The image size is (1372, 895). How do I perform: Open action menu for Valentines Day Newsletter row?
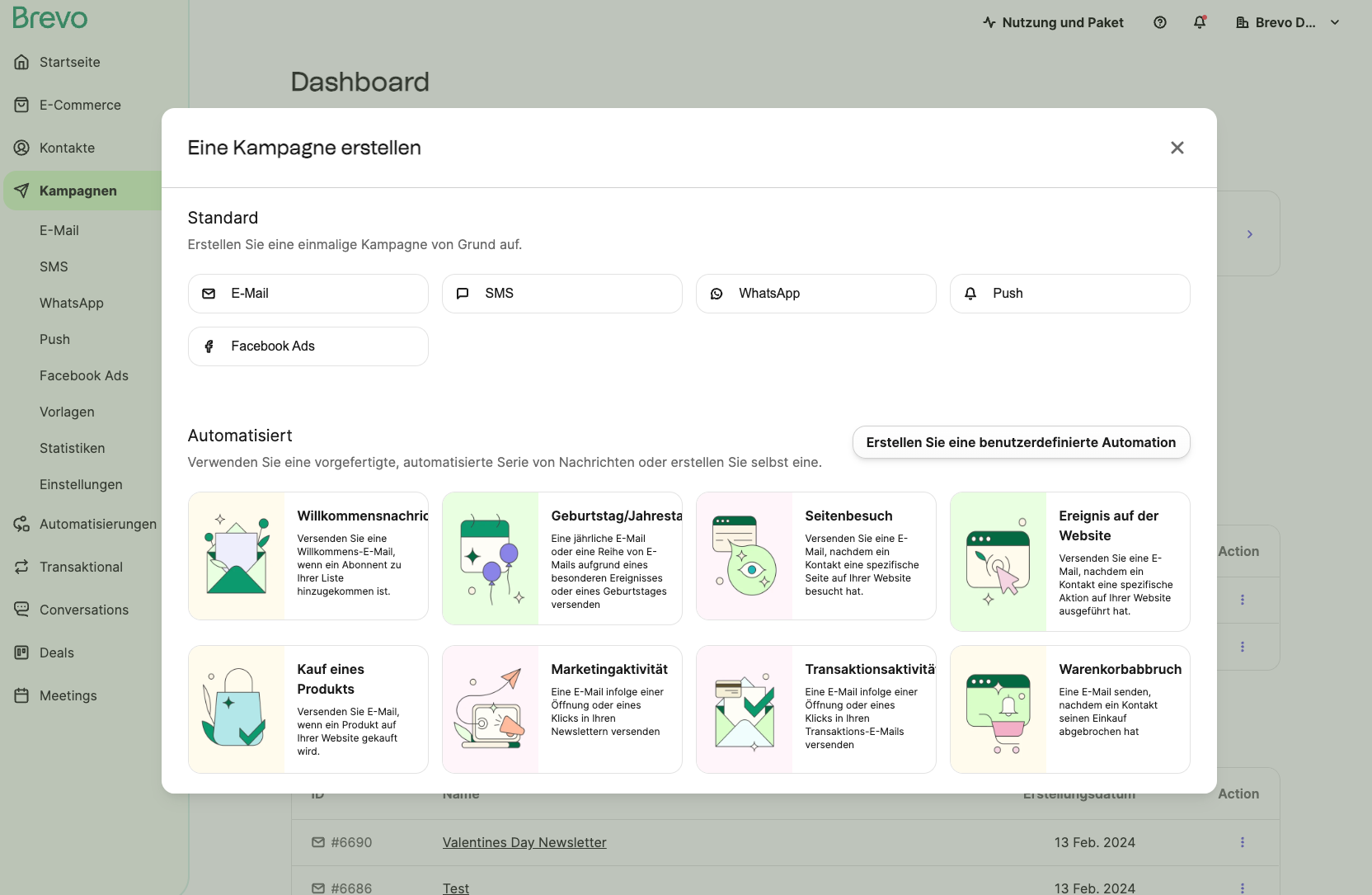[x=1242, y=842]
